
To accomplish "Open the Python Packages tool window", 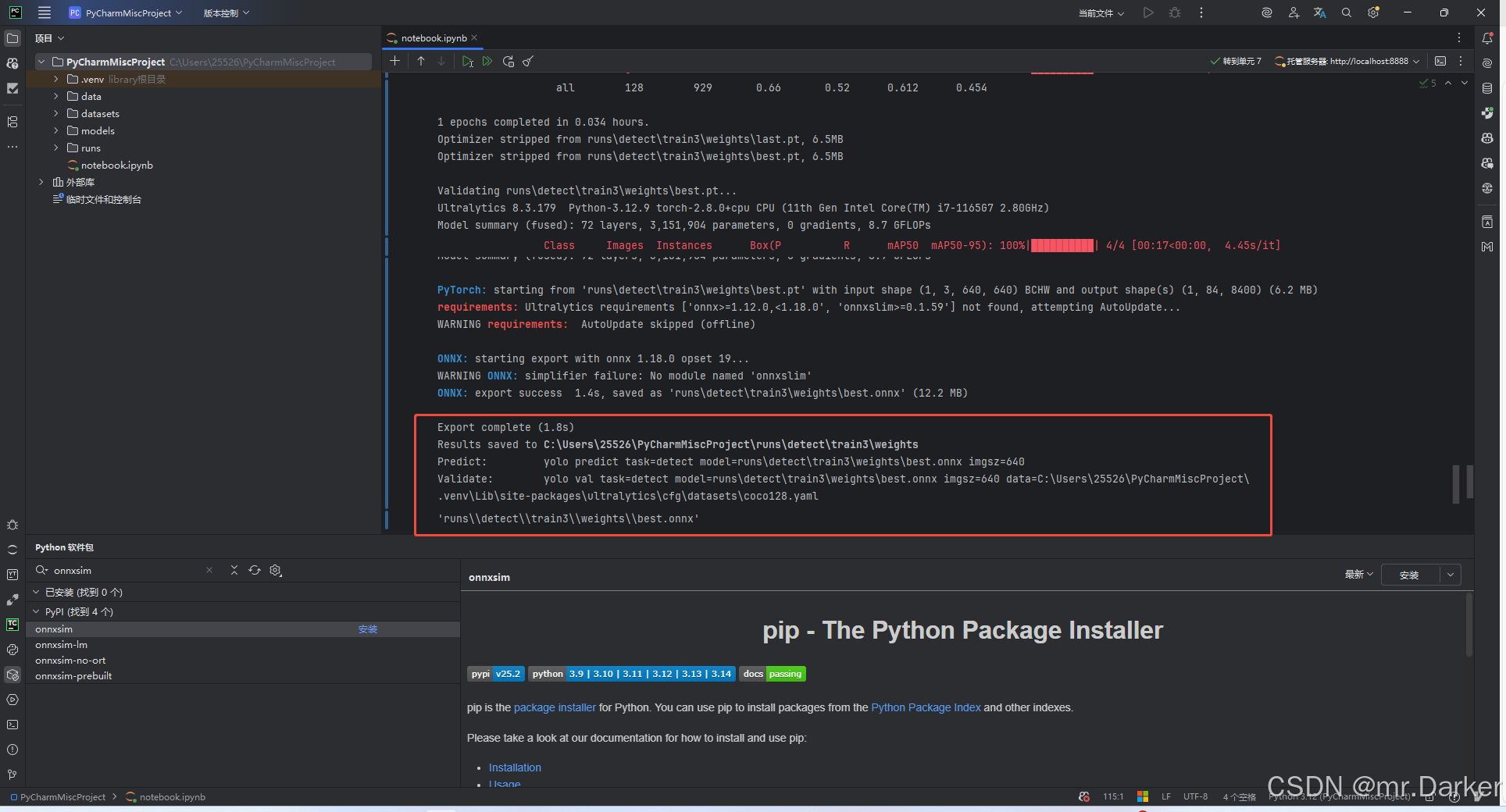I will [12, 675].
